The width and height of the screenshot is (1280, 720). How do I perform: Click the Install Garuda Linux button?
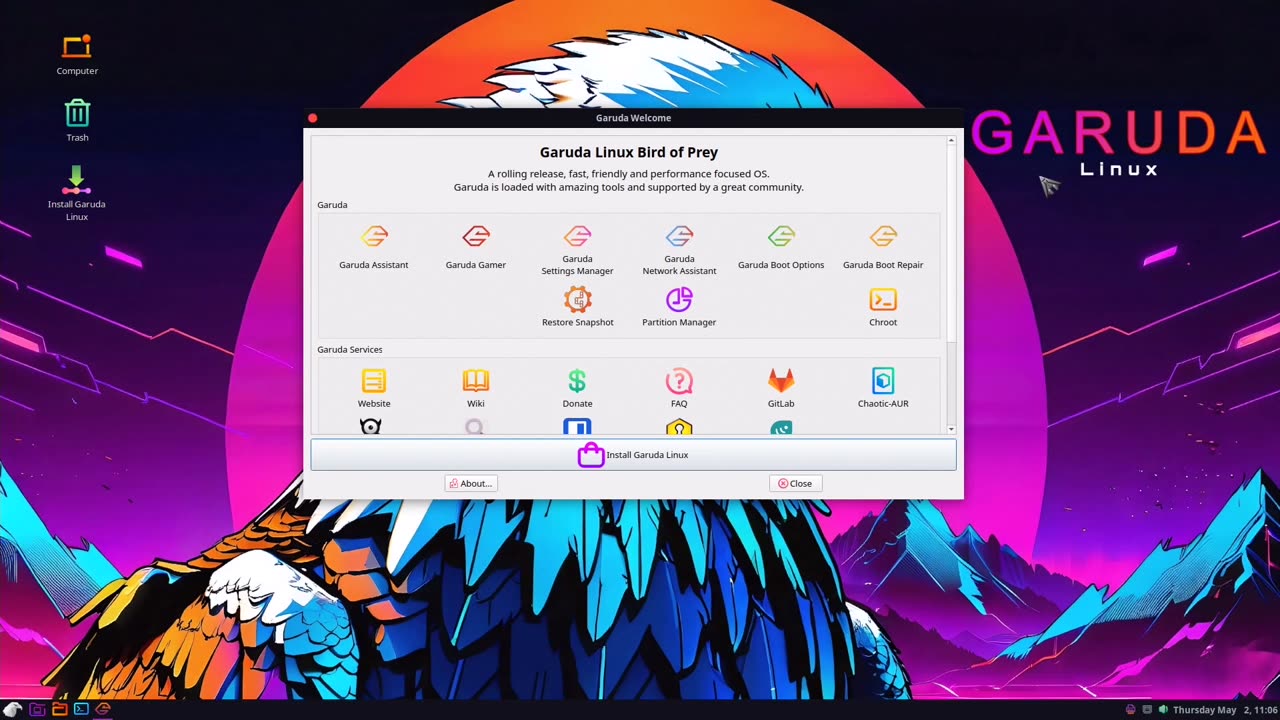(633, 455)
